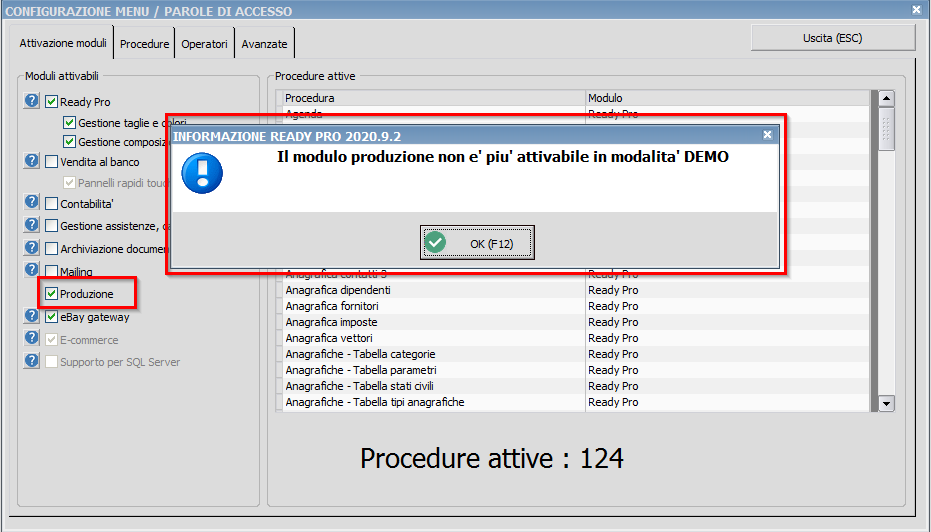Open help icon next to Contabilita'
Viewport: 931px width, 532px height.
pyautogui.click(x=31, y=202)
